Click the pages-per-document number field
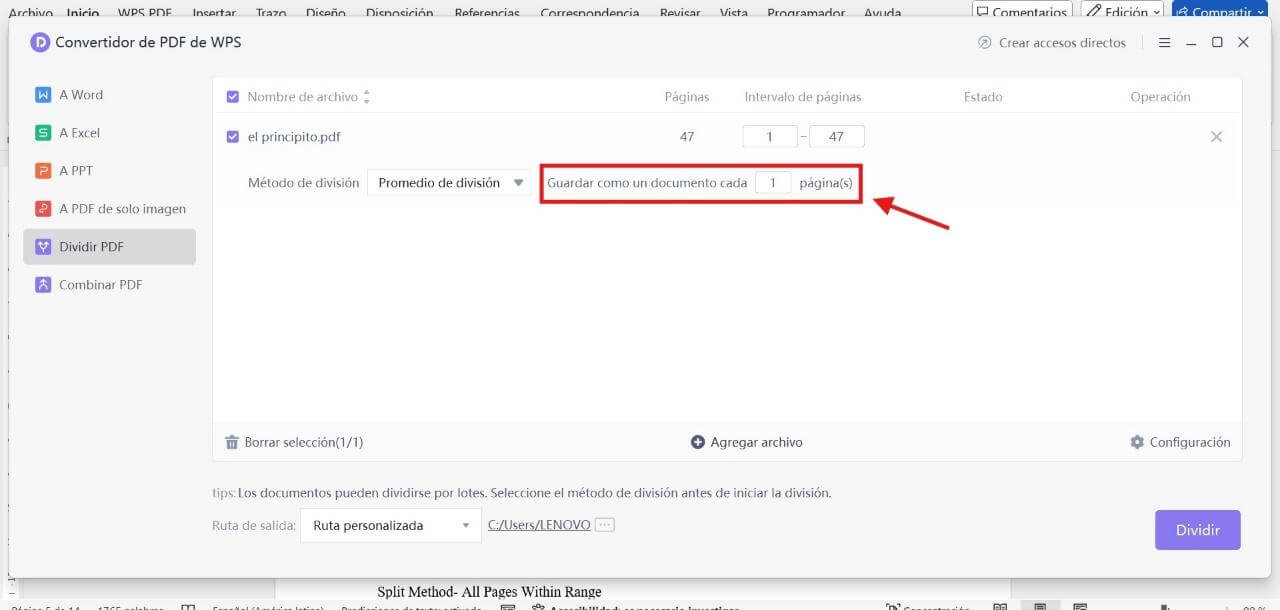This screenshot has height=610, width=1280. pyautogui.click(x=773, y=183)
